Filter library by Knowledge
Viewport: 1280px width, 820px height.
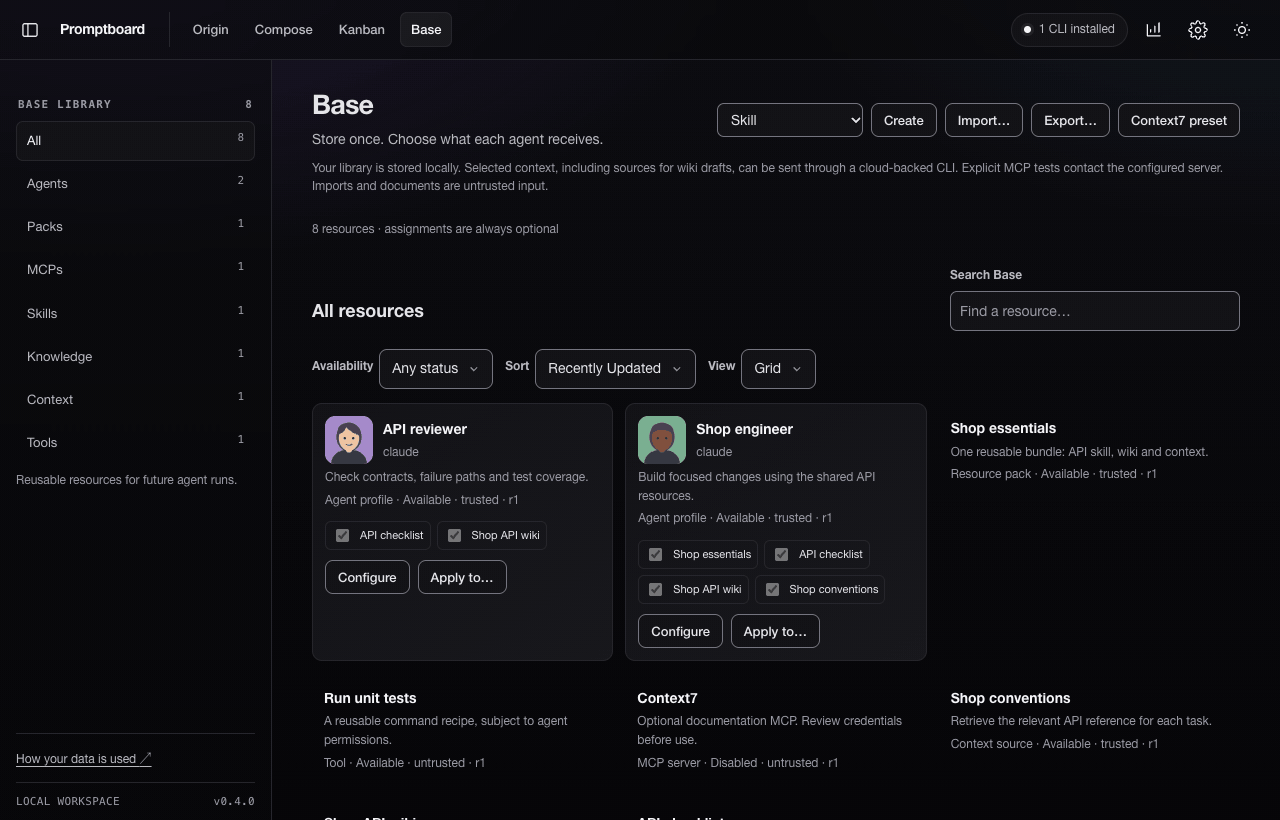[135, 357]
